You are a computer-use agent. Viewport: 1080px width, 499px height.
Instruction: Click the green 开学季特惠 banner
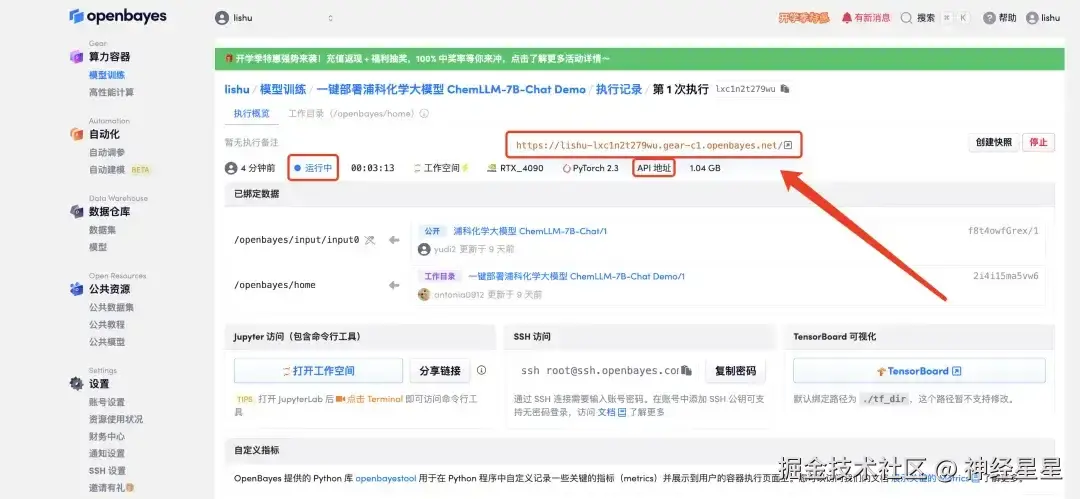coord(639,59)
